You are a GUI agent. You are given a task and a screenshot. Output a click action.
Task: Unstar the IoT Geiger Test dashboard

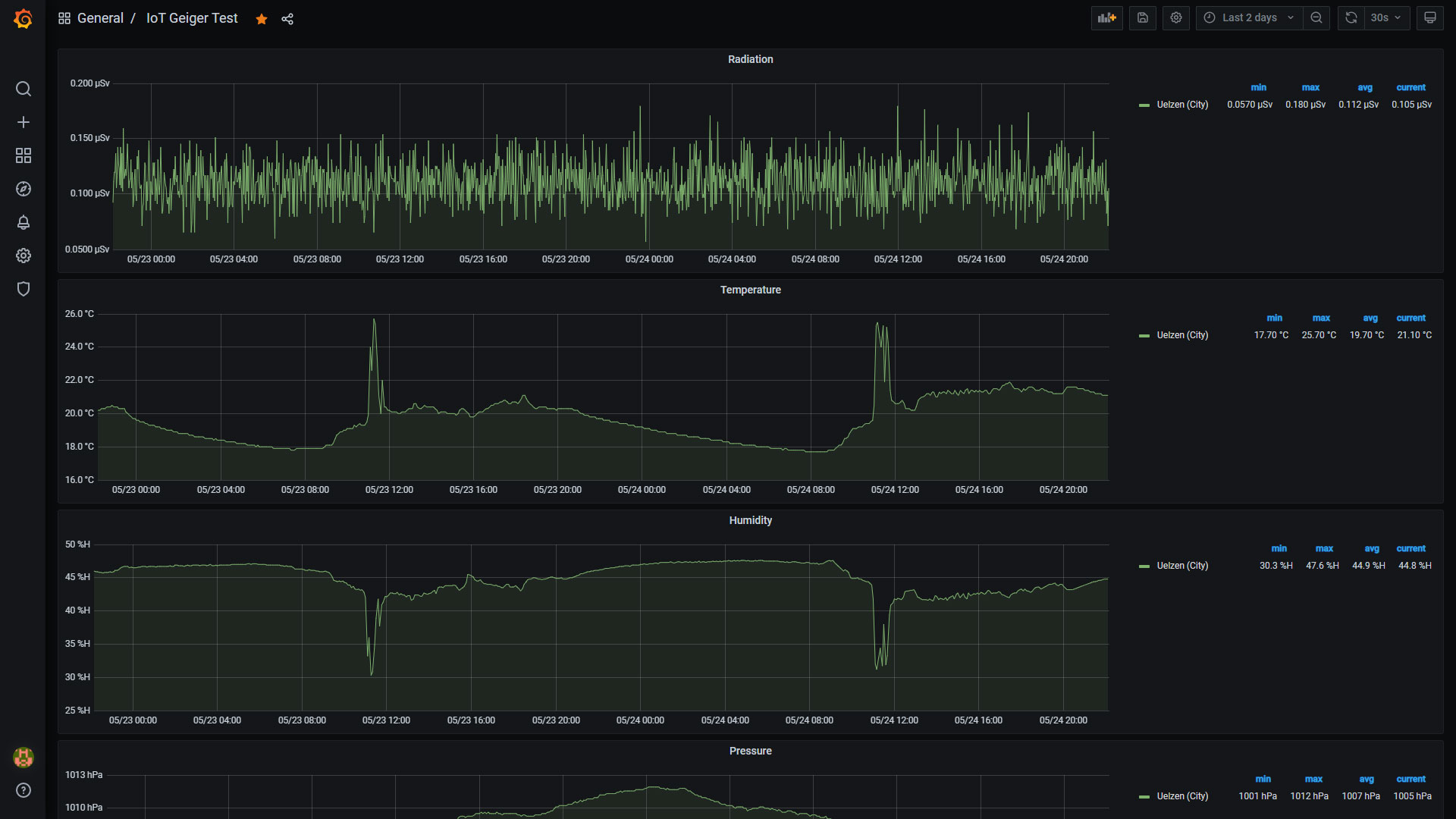(x=262, y=19)
